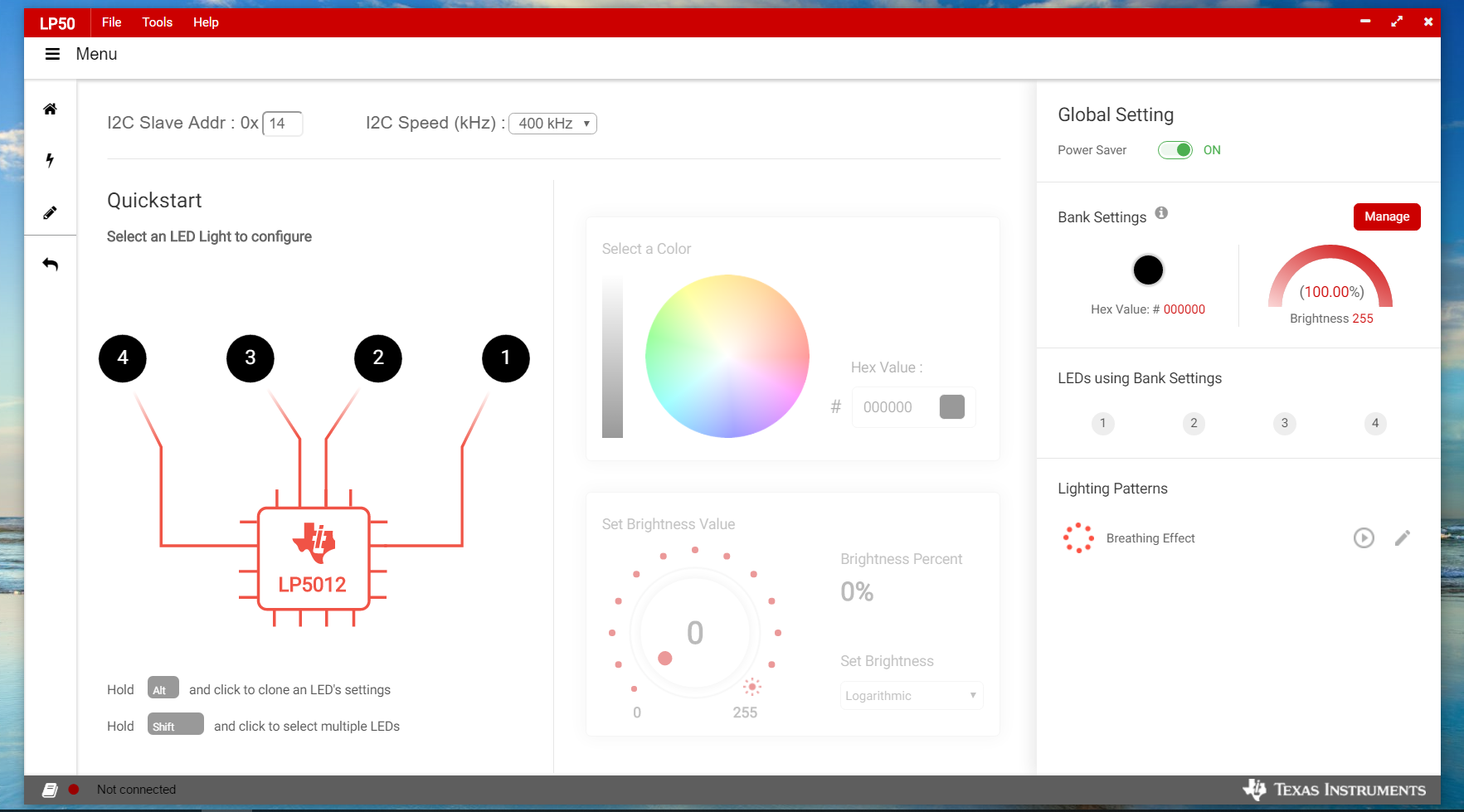1464x812 pixels.
Task: Click the Breathing Effect dotted circle icon
Action: point(1078,537)
